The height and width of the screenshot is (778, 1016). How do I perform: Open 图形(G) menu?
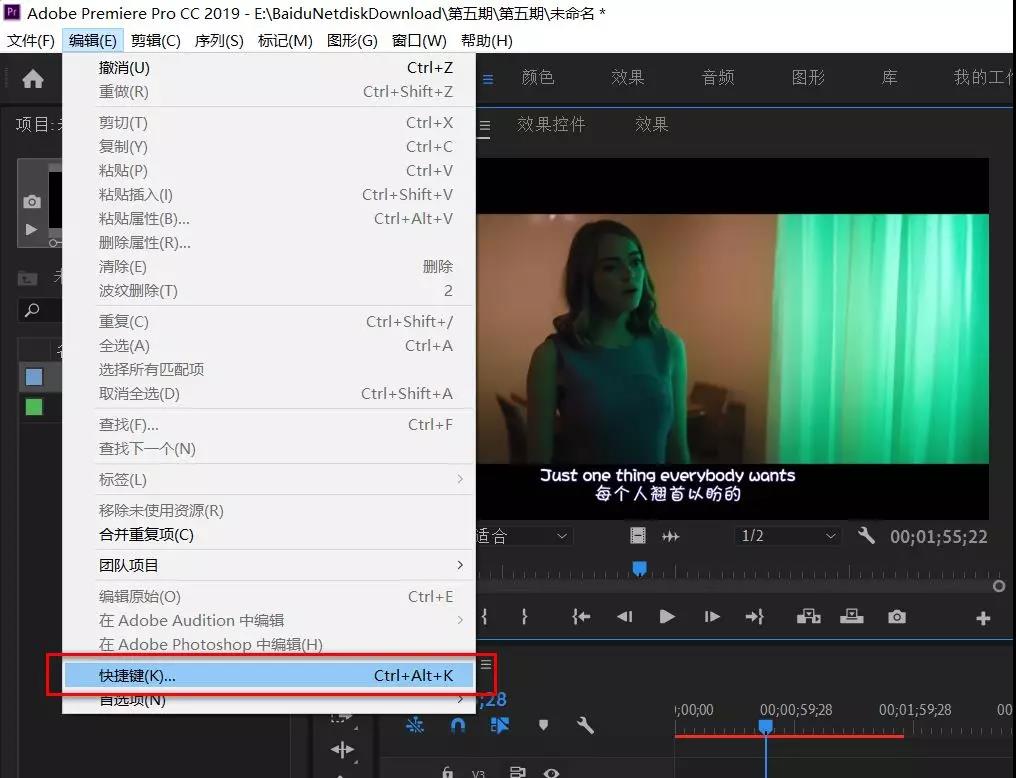click(352, 41)
